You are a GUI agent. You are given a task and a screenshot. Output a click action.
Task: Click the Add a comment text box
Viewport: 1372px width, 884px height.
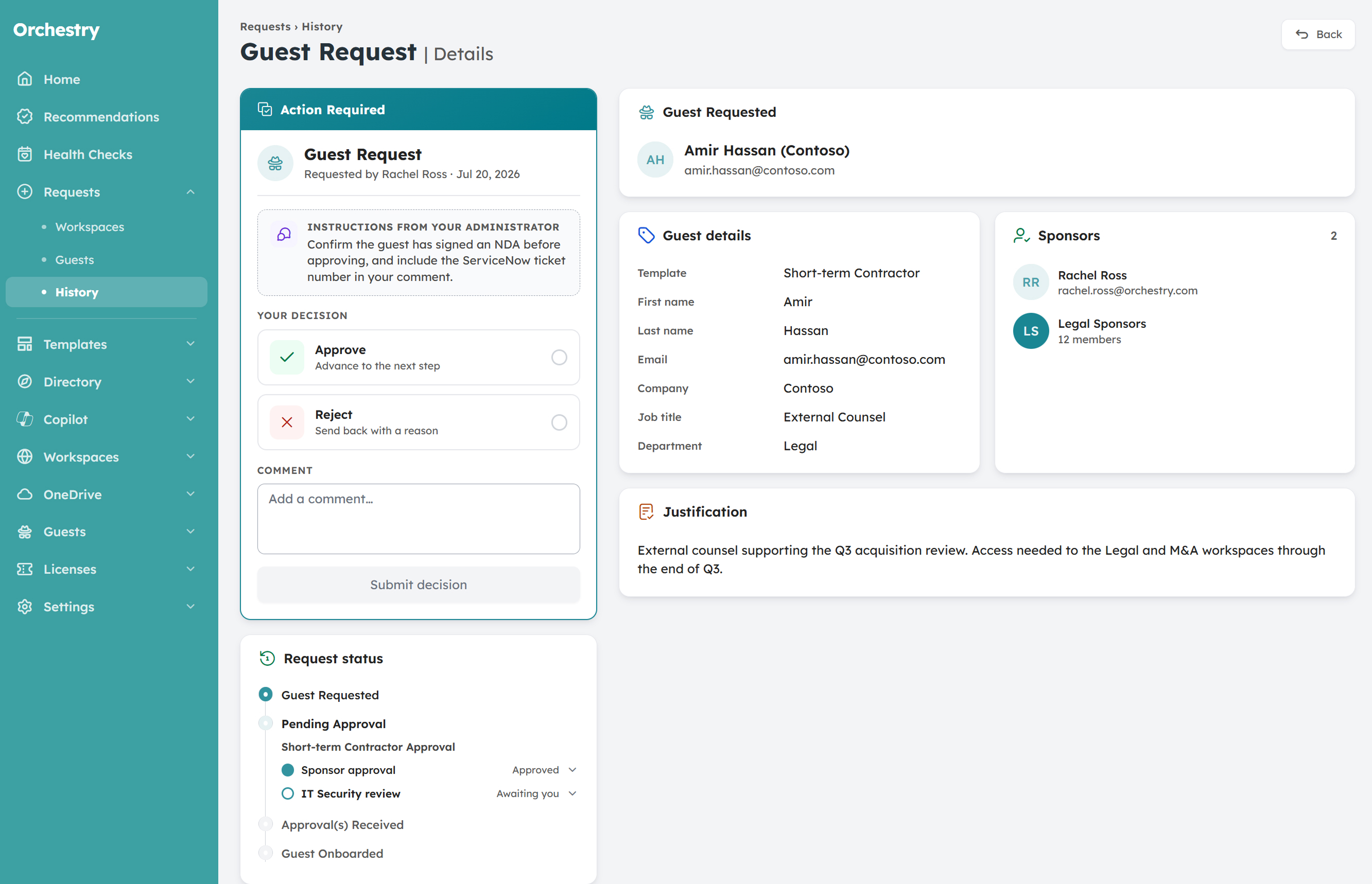419,519
